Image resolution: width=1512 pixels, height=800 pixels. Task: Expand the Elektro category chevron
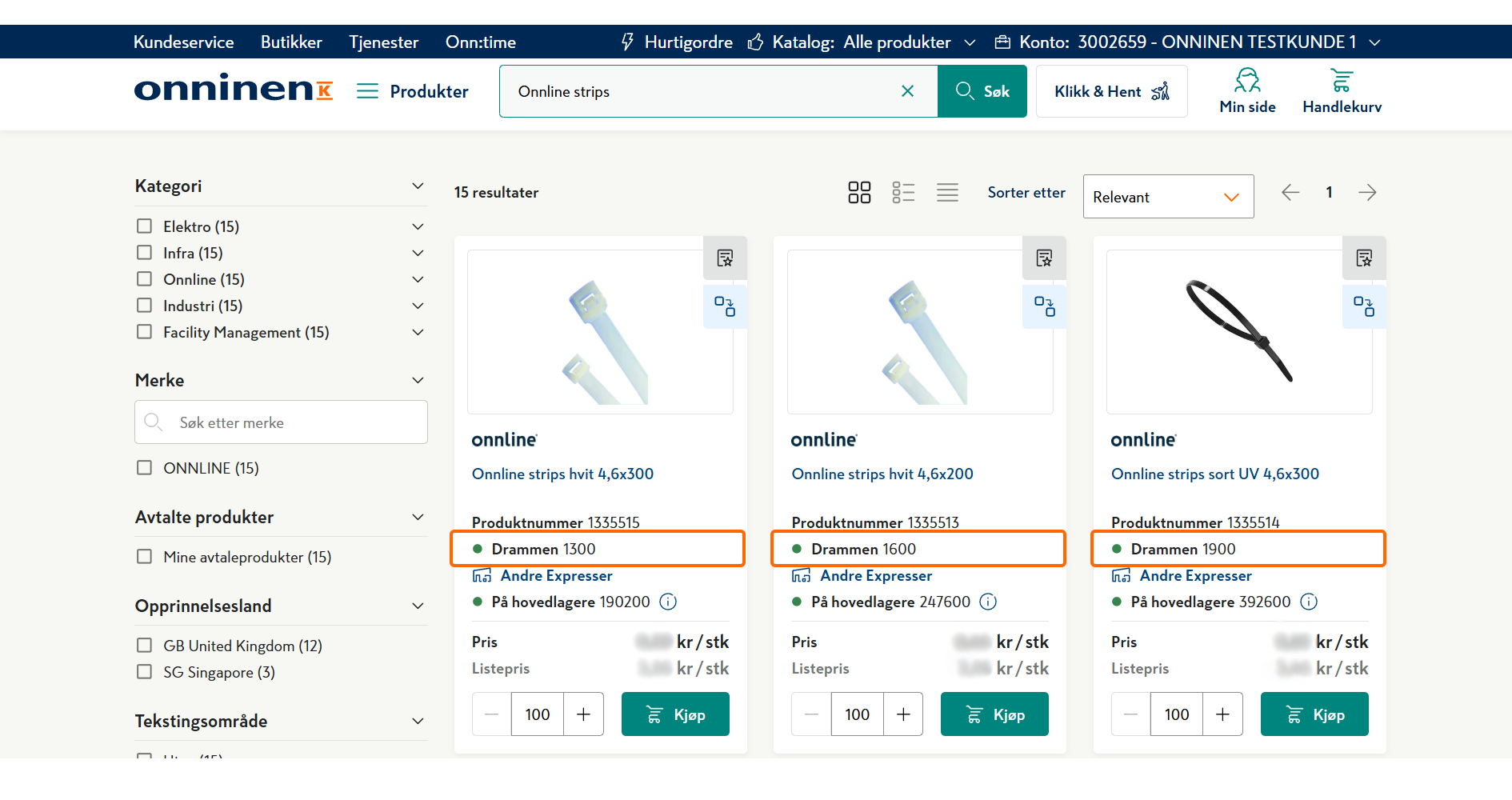click(418, 226)
